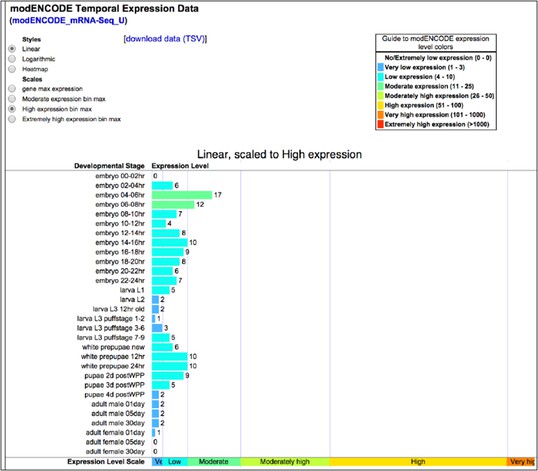
Task: Click the Moderate segment of expression scale
Action: pos(214,462)
